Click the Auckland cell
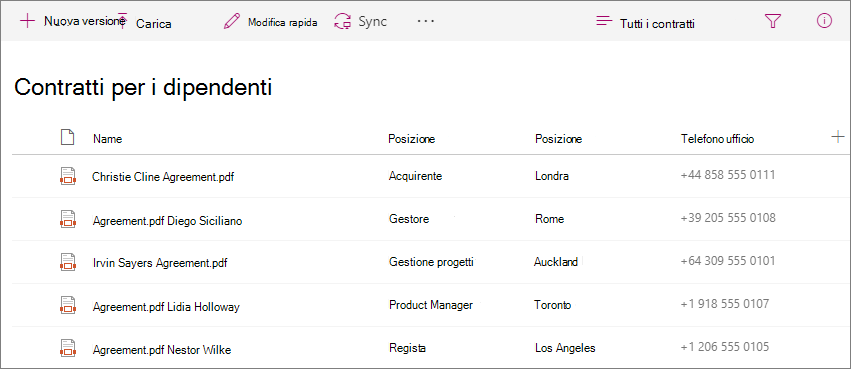This screenshot has width=851, height=369. [556, 262]
